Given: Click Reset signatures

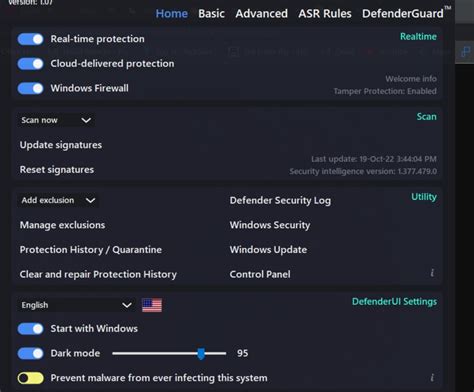Looking at the screenshot, I should pos(57,170).
